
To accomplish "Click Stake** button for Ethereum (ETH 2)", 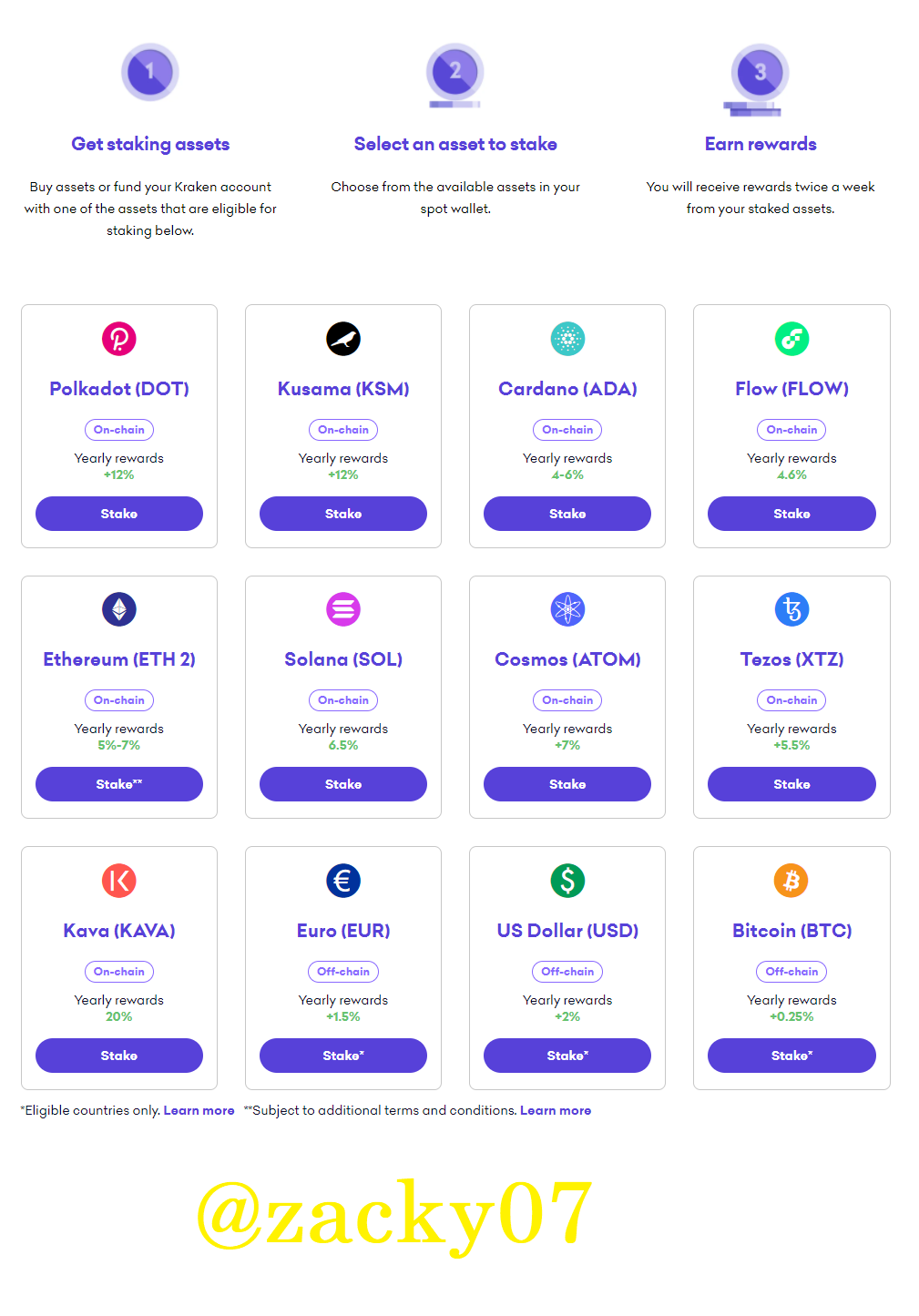I will click(119, 784).
